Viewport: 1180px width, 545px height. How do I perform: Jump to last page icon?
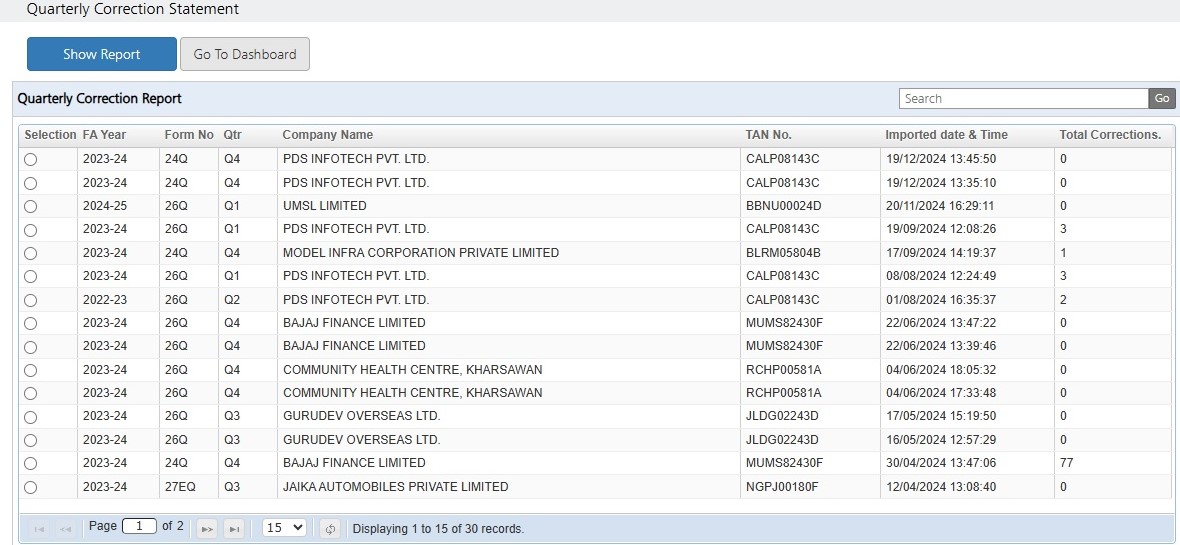(234, 529)
